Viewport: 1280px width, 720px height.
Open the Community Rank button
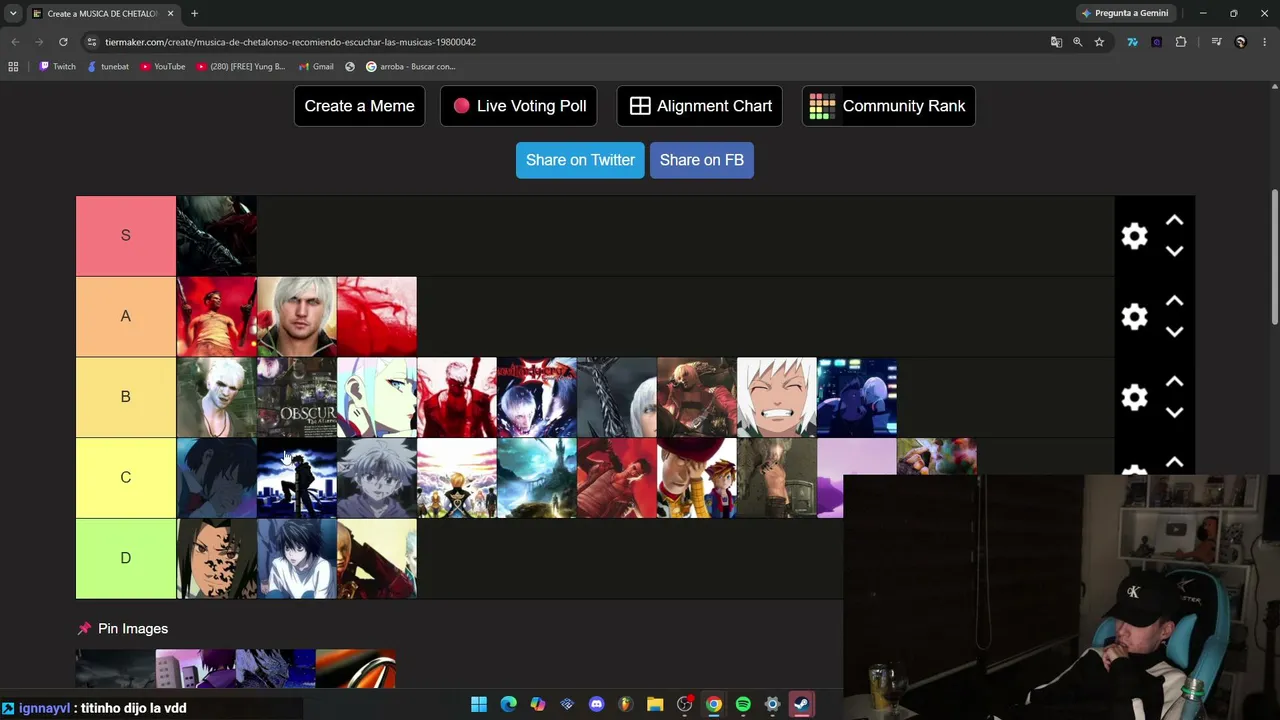(x=889, y=106)
